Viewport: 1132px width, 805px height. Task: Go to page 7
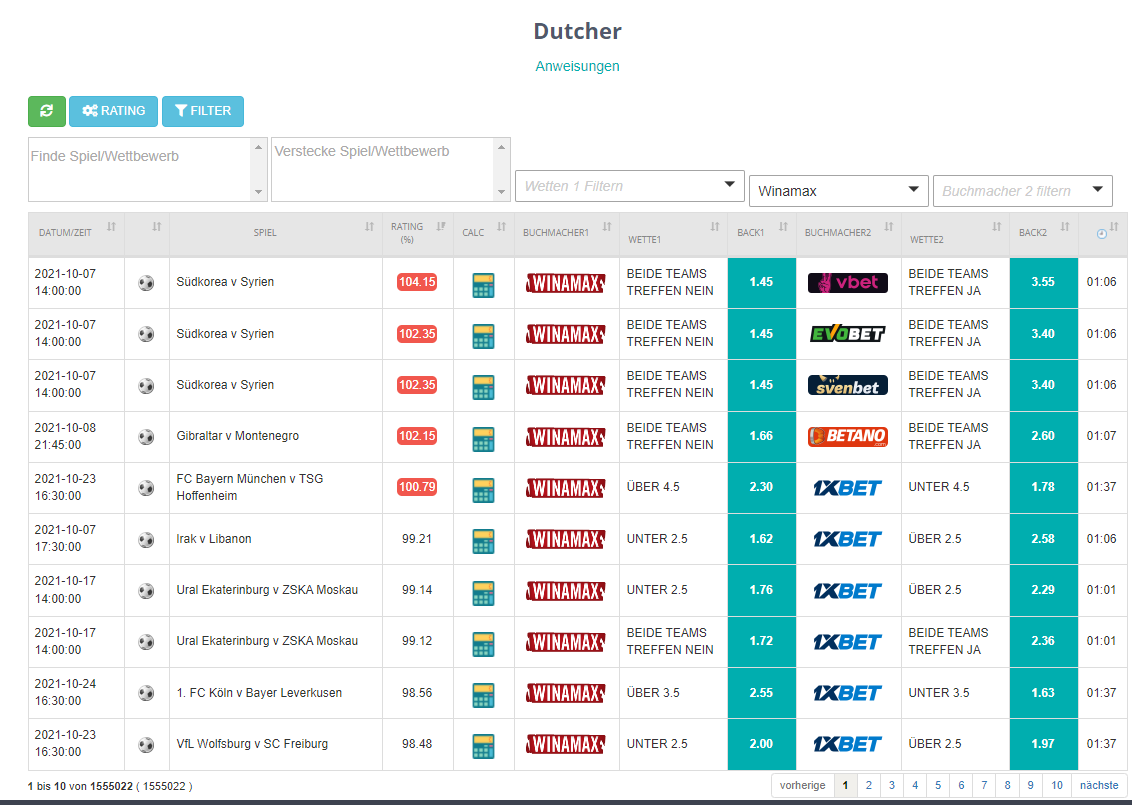pyautogui.click(x=984, y=785)
